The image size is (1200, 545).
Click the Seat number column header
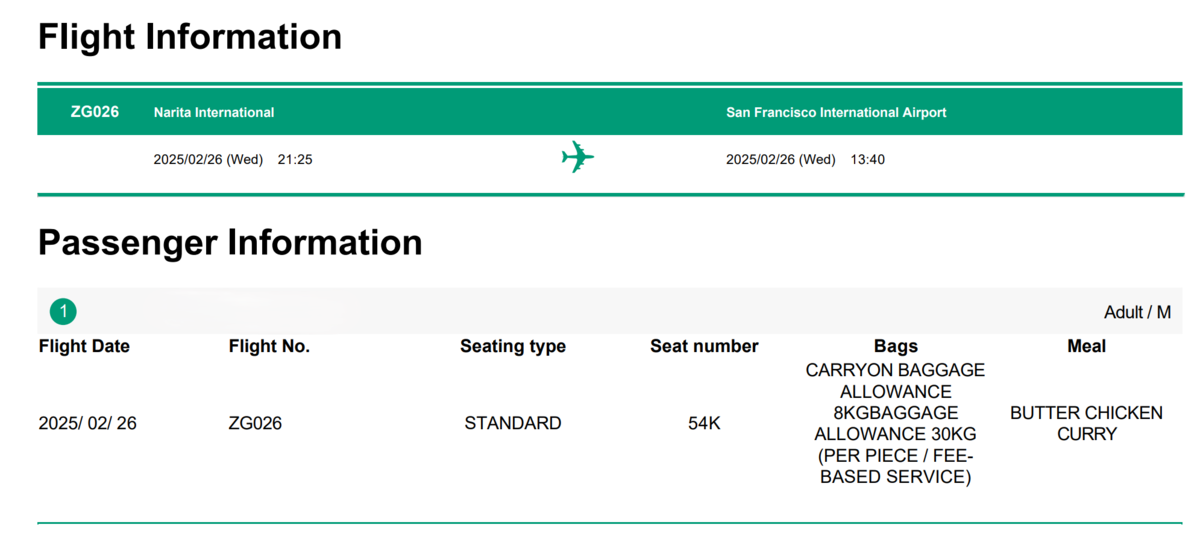[x=704, y=346]
